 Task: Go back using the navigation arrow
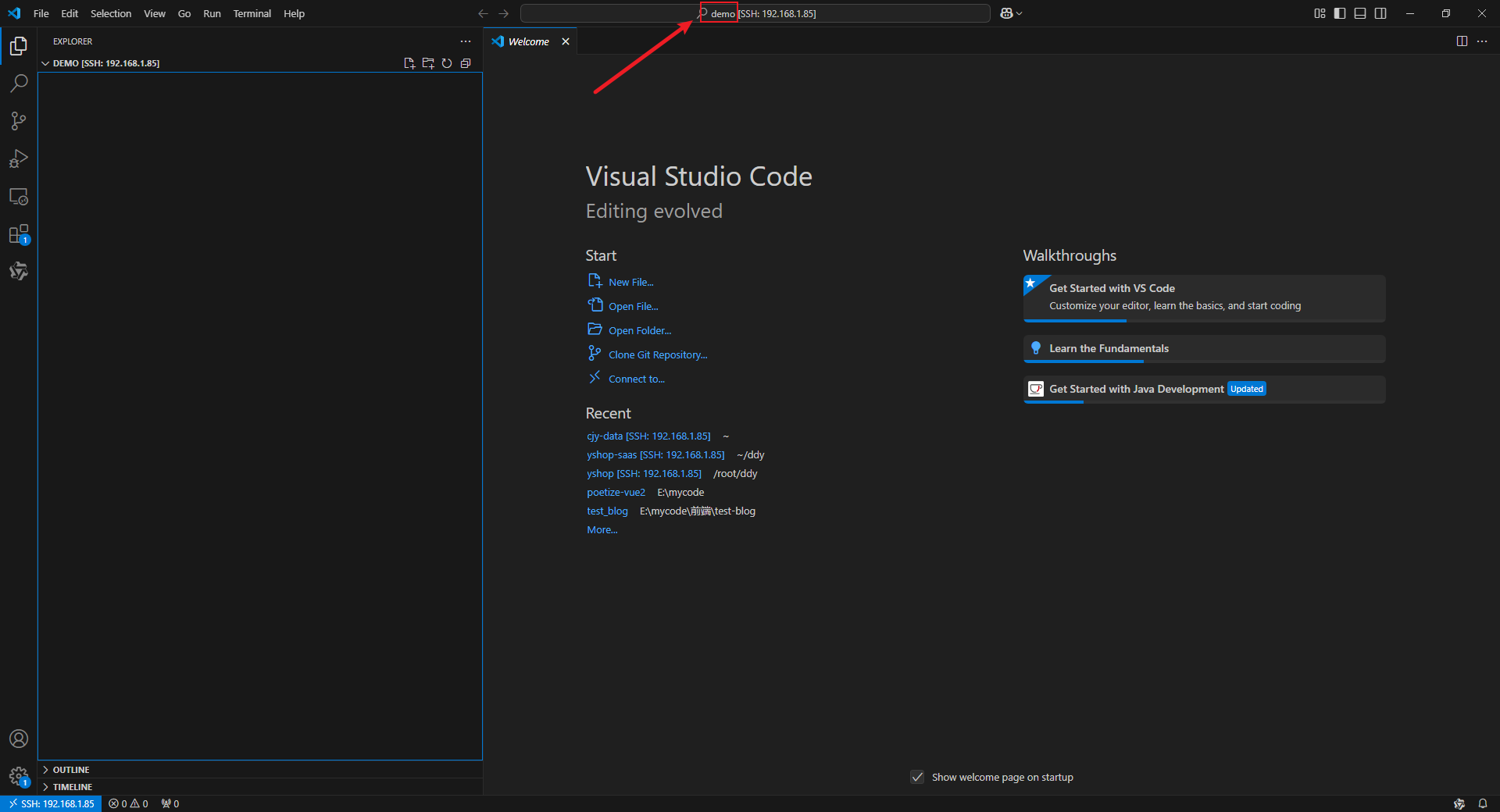coord(483,13)
